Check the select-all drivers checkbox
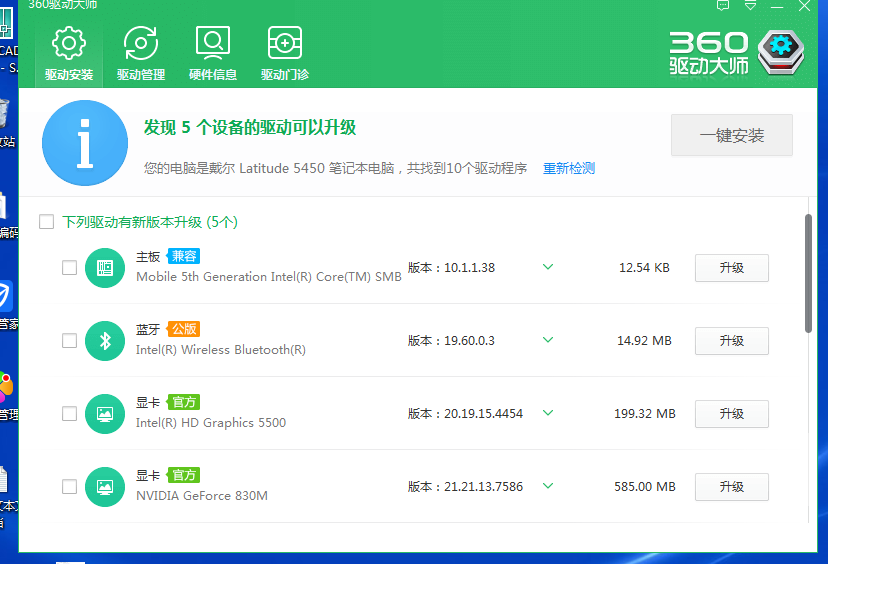Viewport: 870px width, 608px height. tap(47, 222)
